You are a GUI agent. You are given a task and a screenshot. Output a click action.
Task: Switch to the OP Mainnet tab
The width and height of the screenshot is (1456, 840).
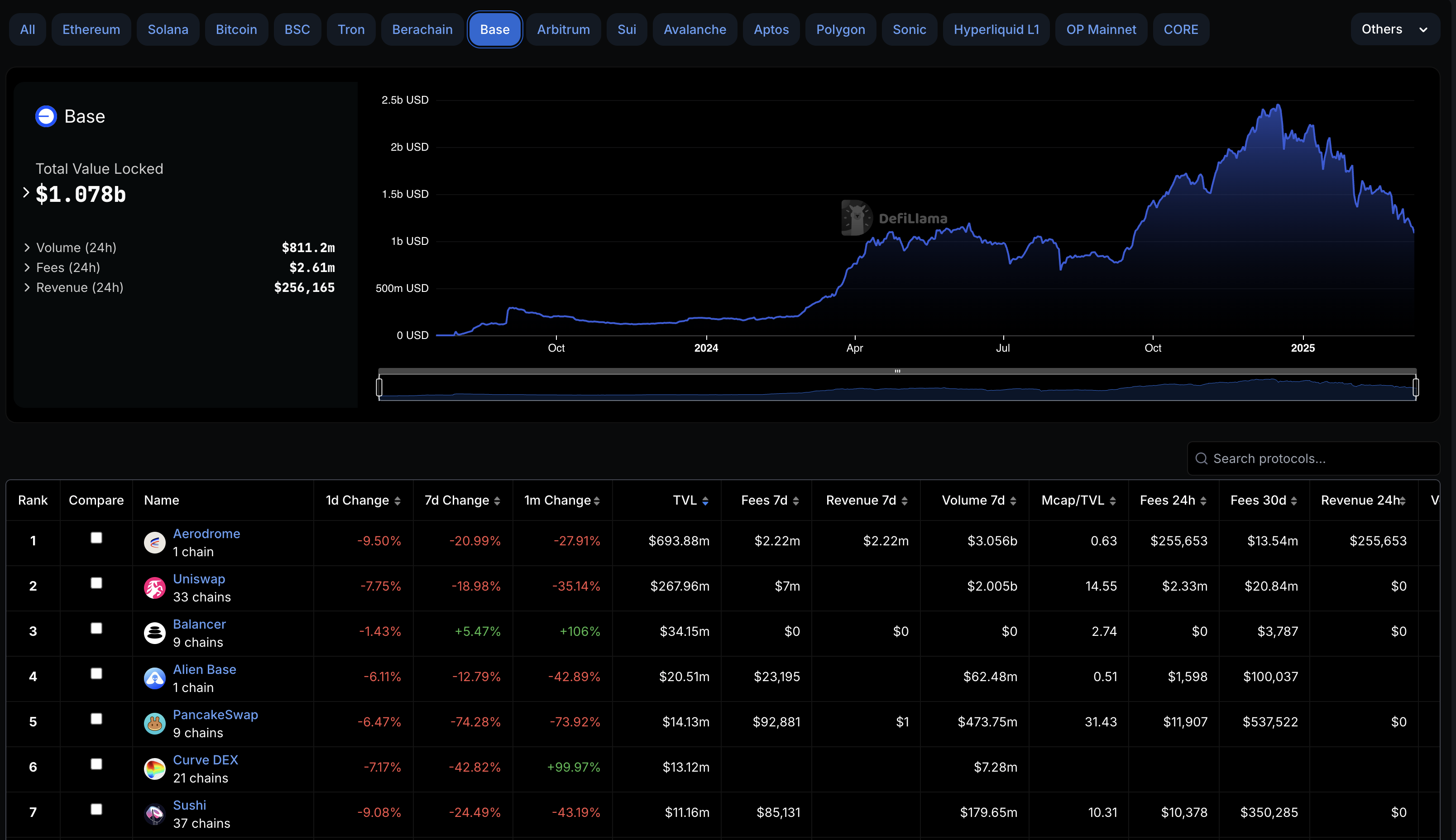(x=1101, y=29)
